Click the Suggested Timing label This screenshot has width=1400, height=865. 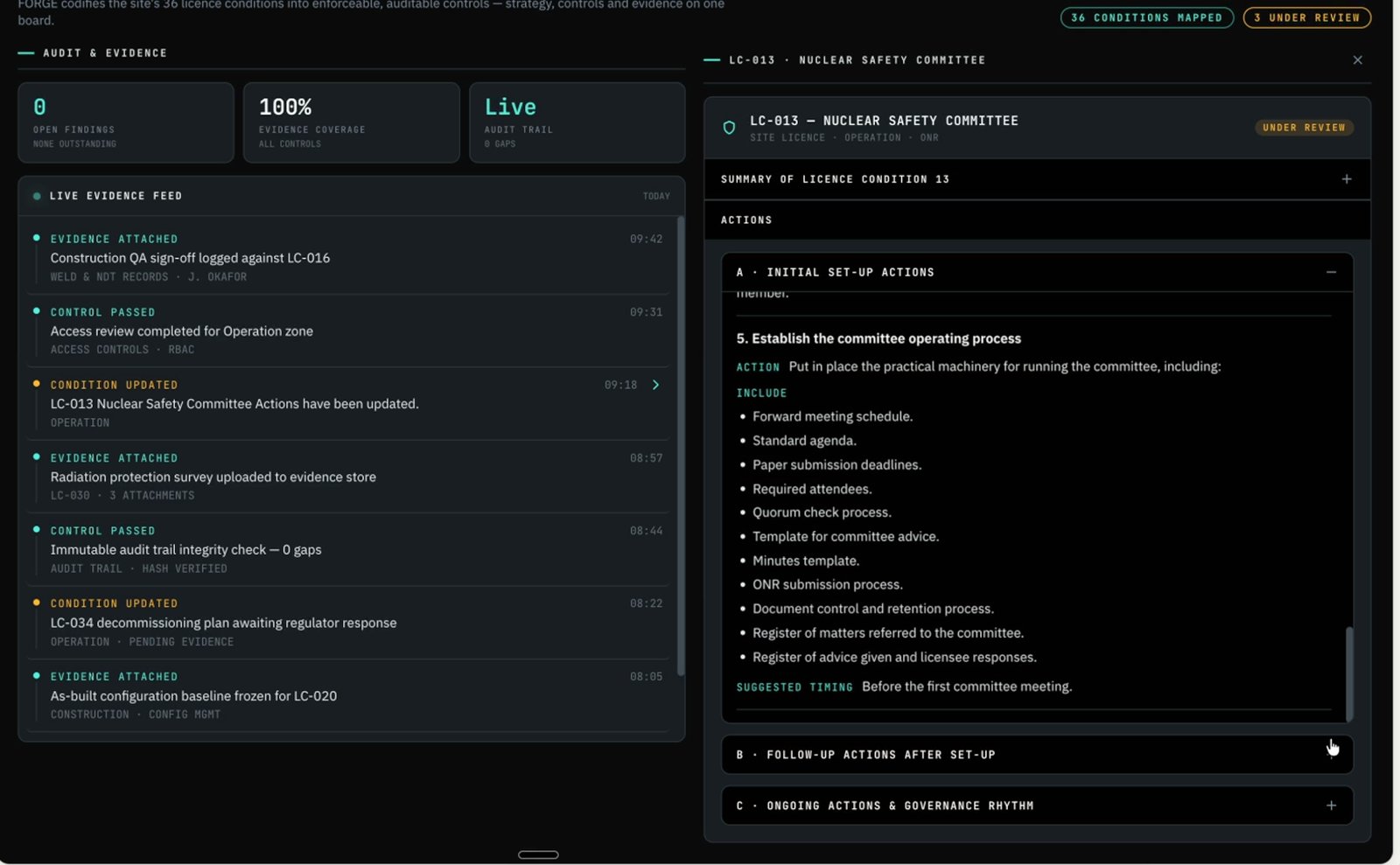coord(794,687)
